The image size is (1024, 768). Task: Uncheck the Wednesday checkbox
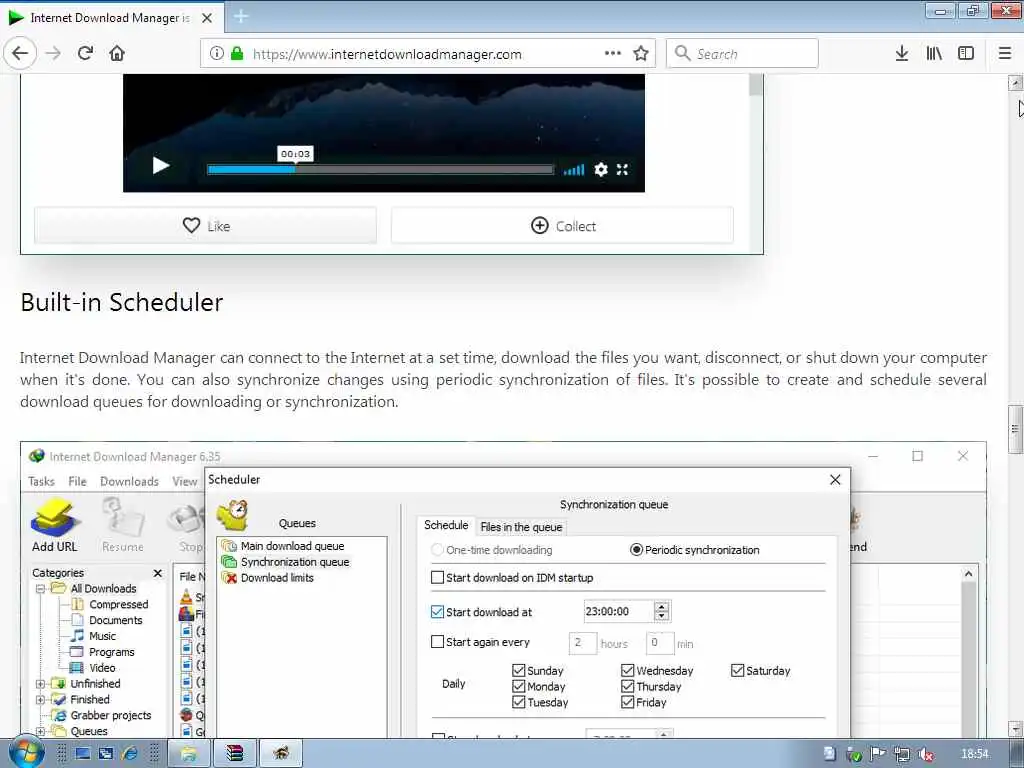click(x=628, y=671)
